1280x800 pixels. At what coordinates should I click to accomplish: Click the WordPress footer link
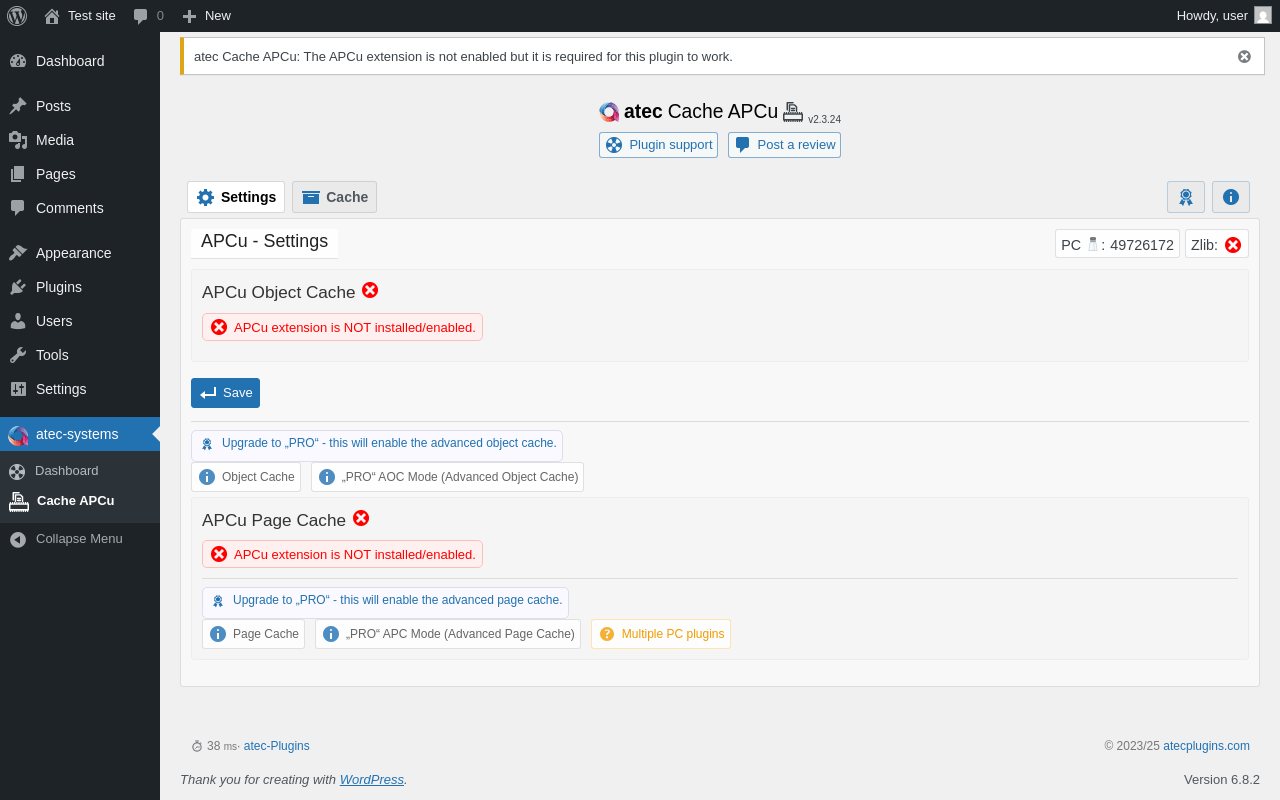tap(372, 780)
